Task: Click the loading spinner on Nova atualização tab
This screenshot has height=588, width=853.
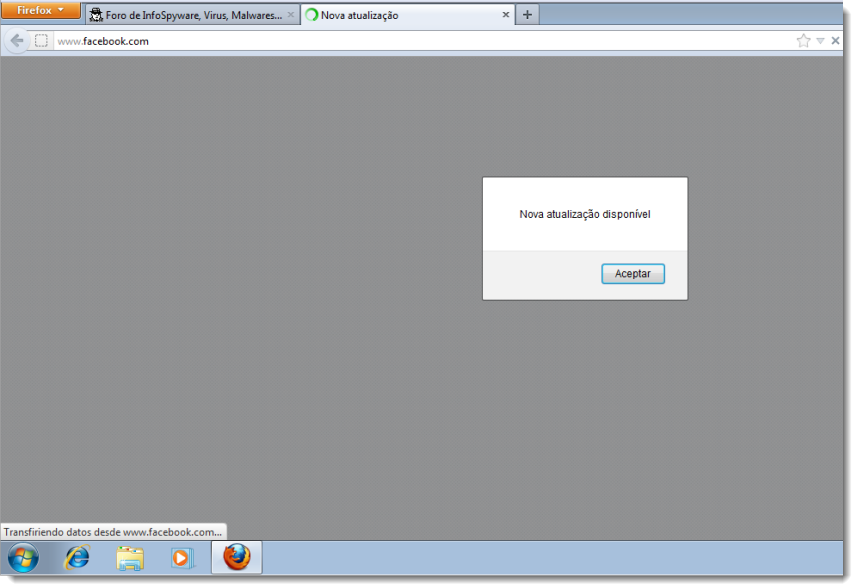Action: 312,15
